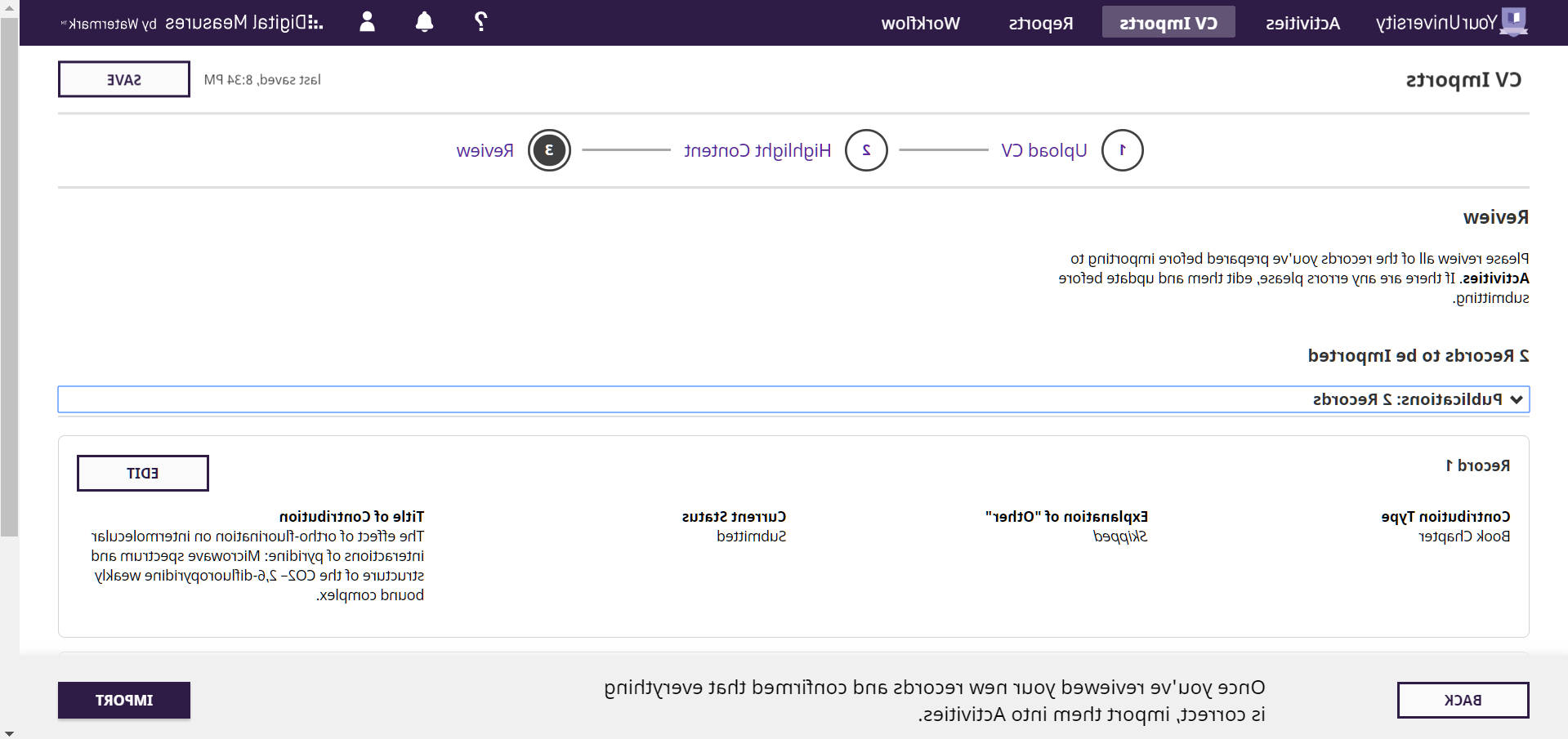
Task: Open the help question mark icon
Action: click(481, 21)
